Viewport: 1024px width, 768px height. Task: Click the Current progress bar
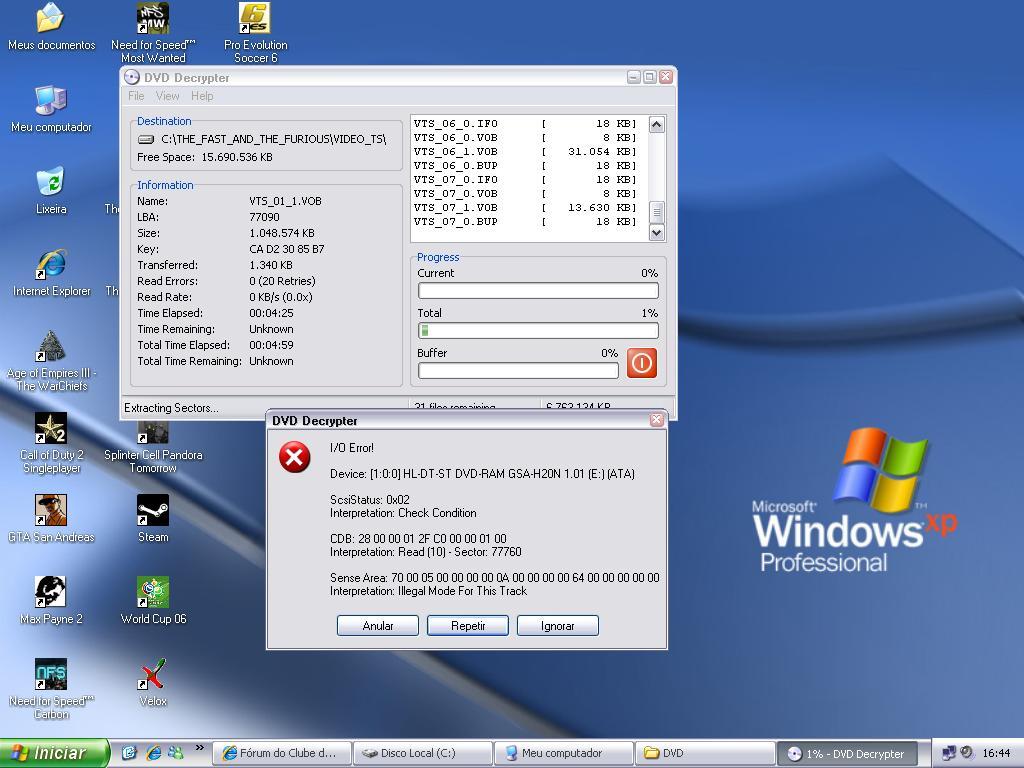538,291
